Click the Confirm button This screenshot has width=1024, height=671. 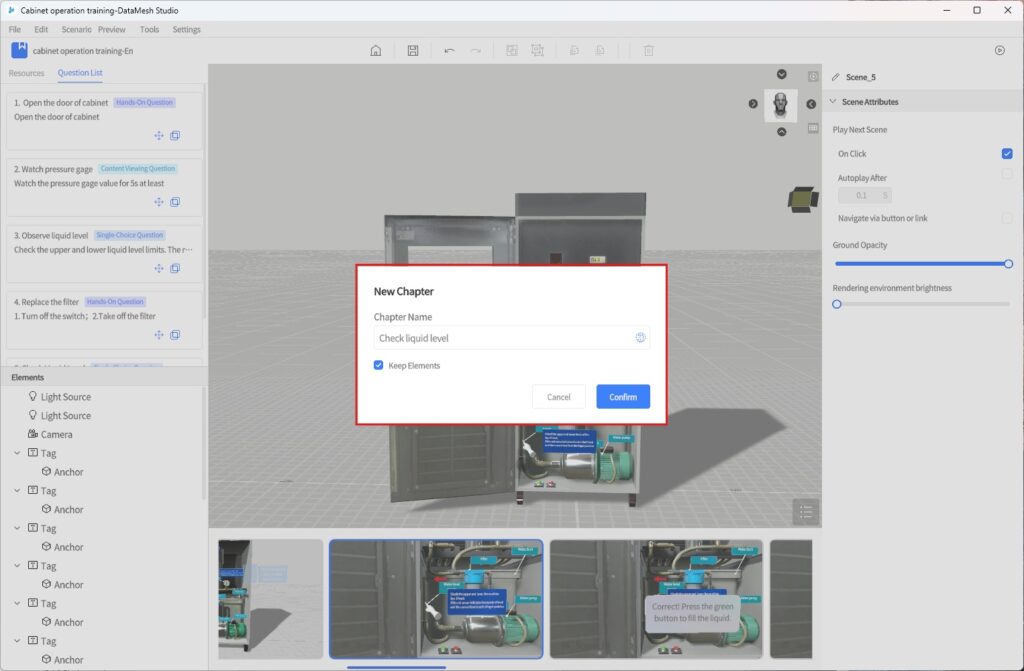point(623,397)
